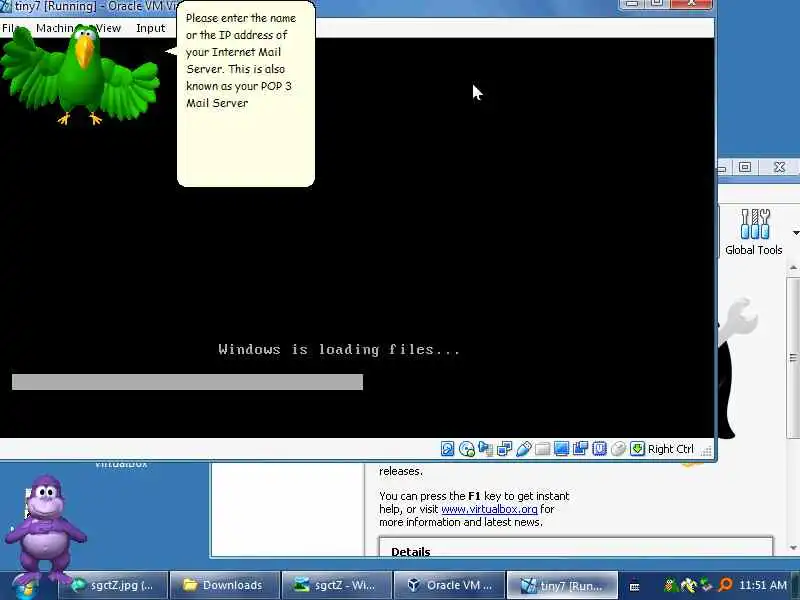Click the Right Ctrl host key label
Screen dimensions: 800x600
[670, 449]
